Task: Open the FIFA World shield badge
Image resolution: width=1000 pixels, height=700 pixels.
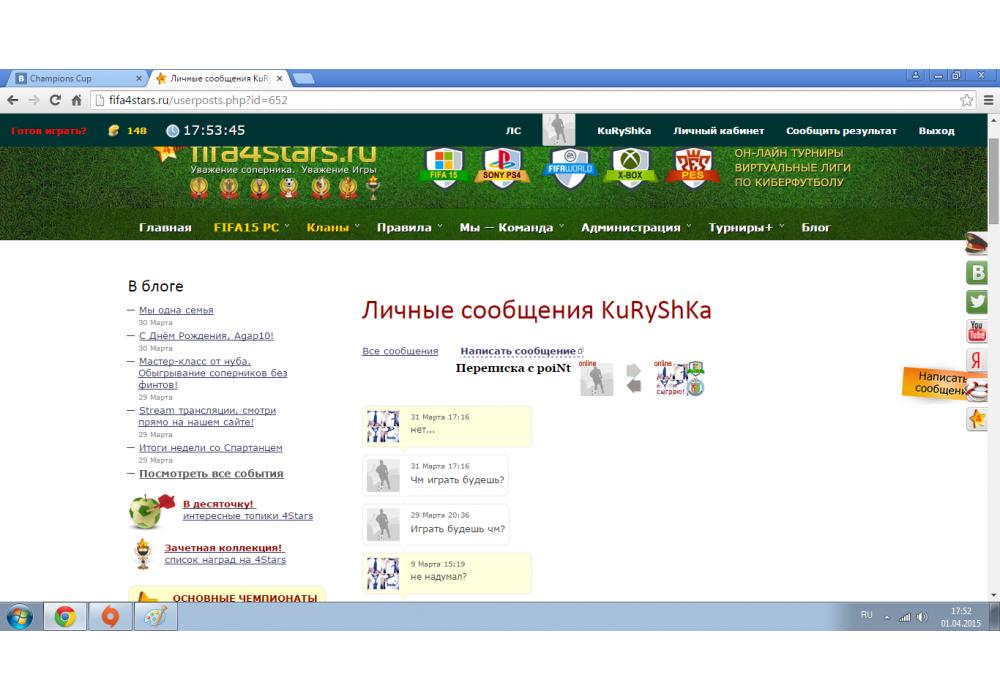Action: pyautogui.click(x=570, y=167)
